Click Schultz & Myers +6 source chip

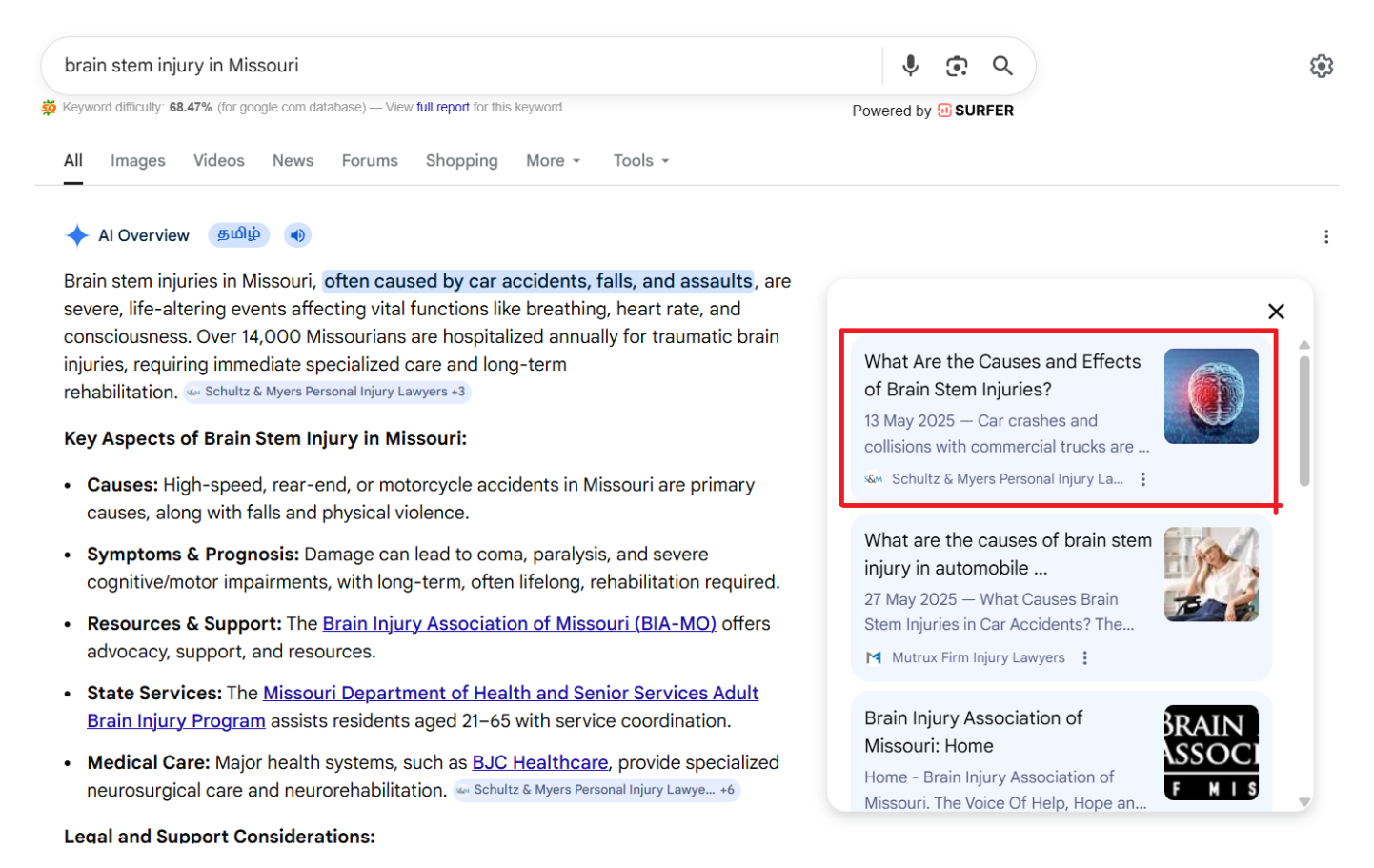[596, 790]
